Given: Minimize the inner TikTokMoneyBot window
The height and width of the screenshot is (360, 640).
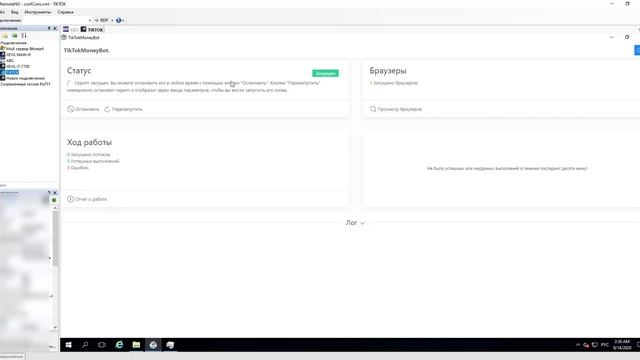Looking at the screenshot, I should click(611, 37).
